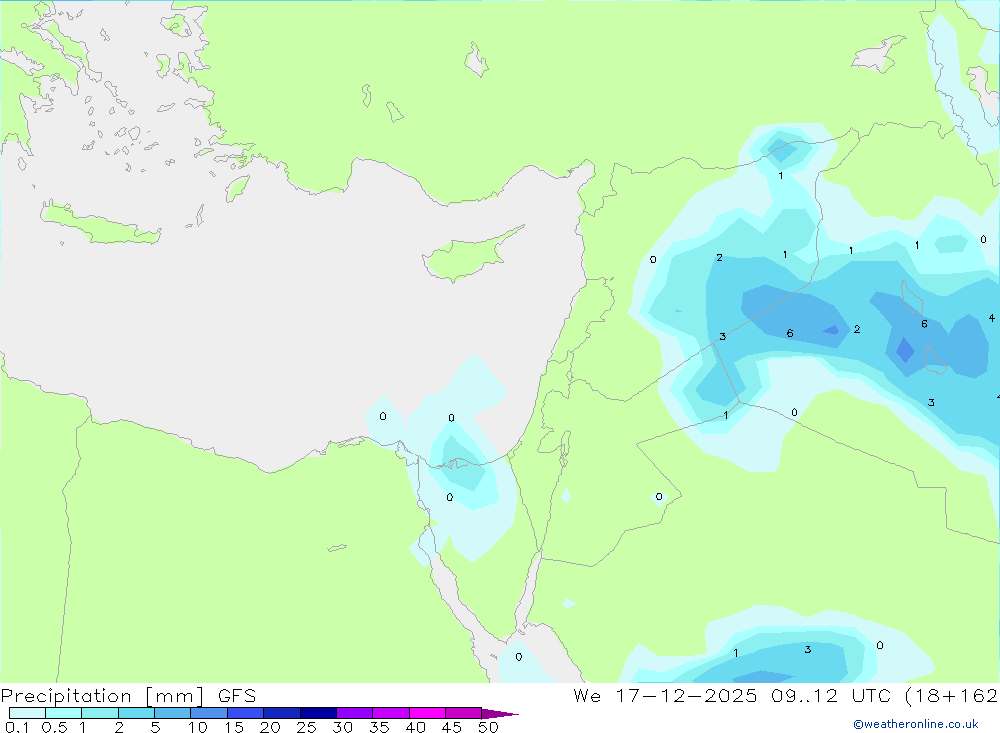Click the 0.1–0.5 mm legend color box
This screenshot has height=733, width=1000.
coord(27,713)
